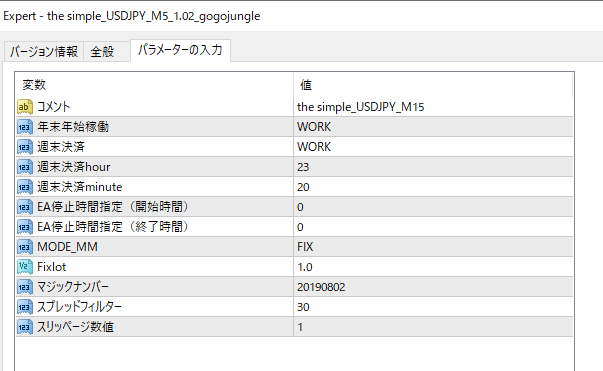Select the コメント variable name
The height and width of the screenshot is (371, 603).
click(x=53, y=107)
